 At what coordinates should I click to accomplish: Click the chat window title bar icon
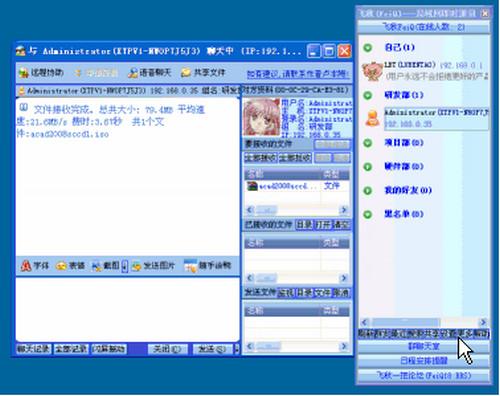[21, 51]
